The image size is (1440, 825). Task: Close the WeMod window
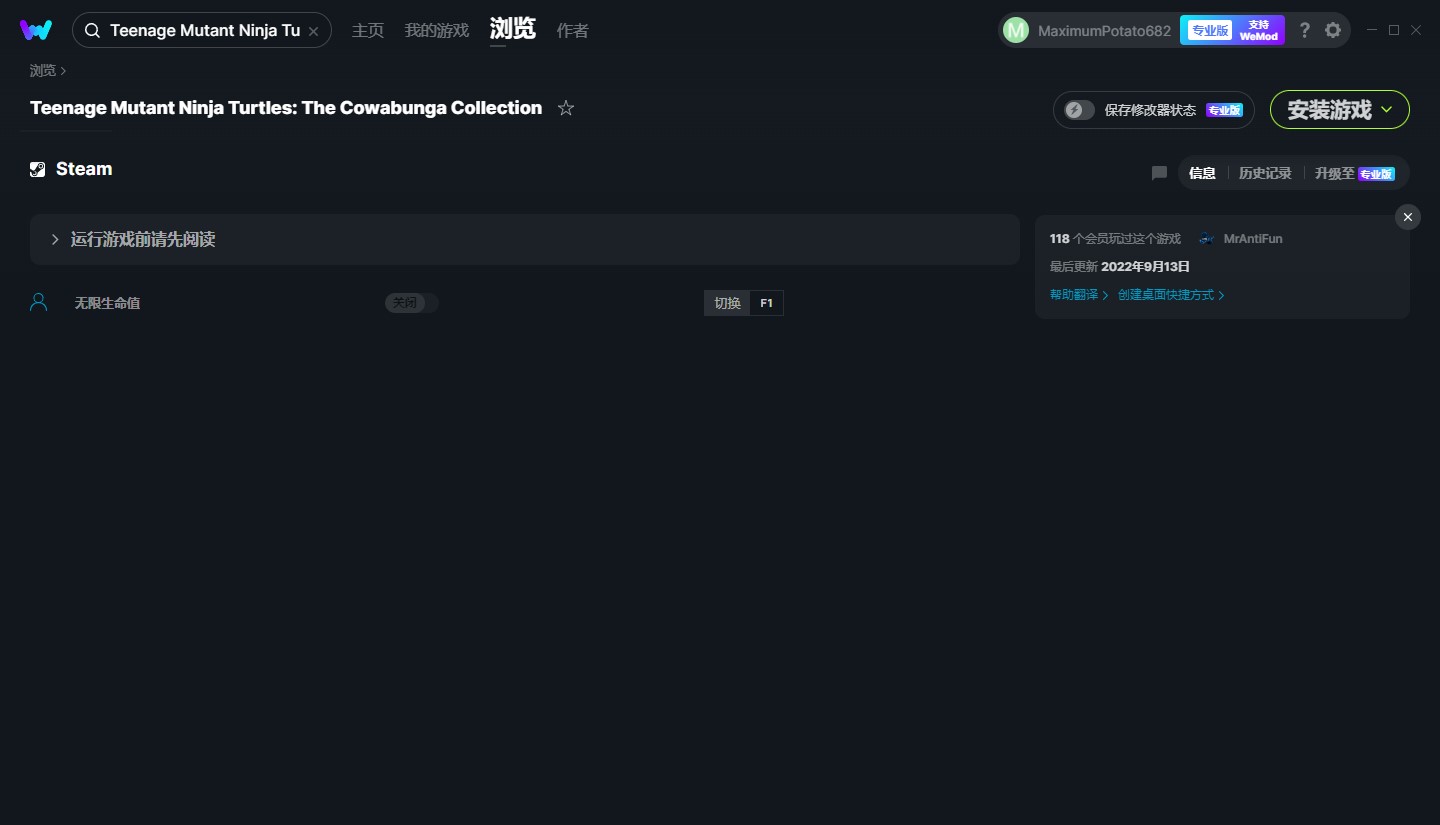(x=1416, y=30)
